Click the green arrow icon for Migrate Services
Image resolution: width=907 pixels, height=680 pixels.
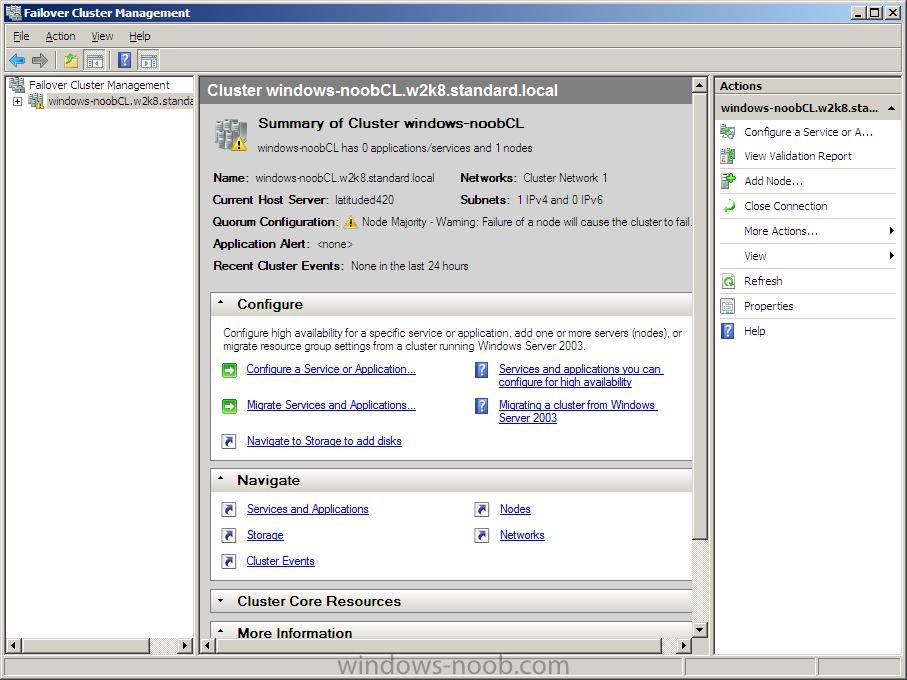click(230, 406)
